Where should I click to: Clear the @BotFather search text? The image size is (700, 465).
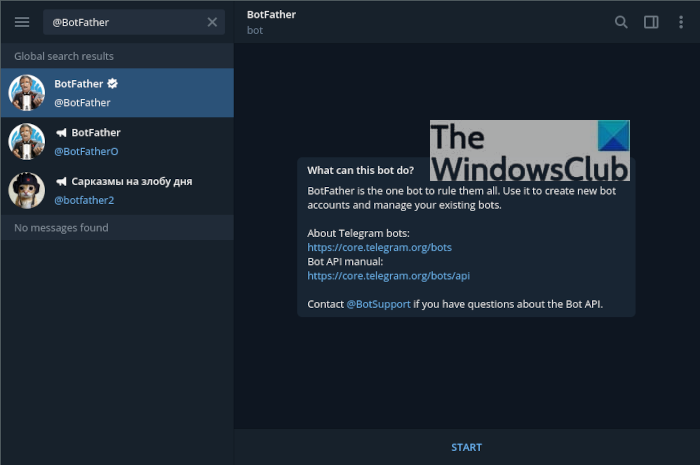click(212, 22)
